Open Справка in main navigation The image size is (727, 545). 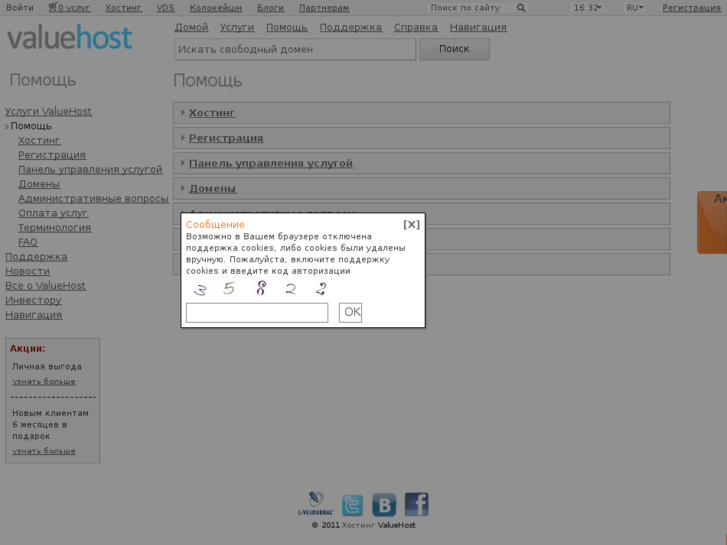click(416, 27)
